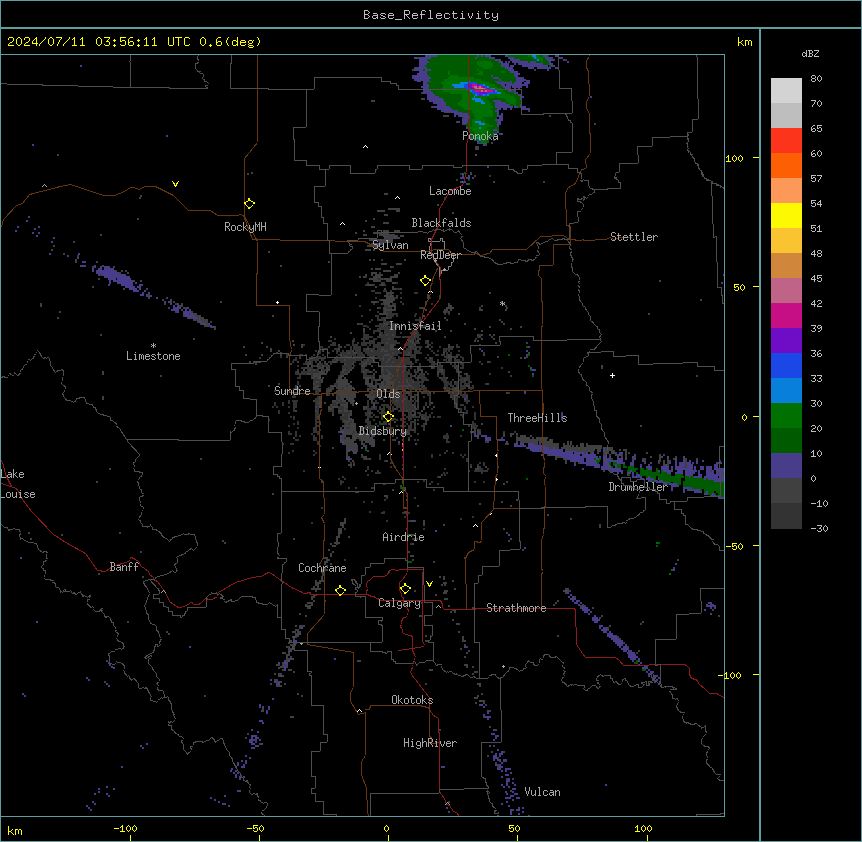Click the Sundre city label
862x842 pixels.
(x=292, y=391)
